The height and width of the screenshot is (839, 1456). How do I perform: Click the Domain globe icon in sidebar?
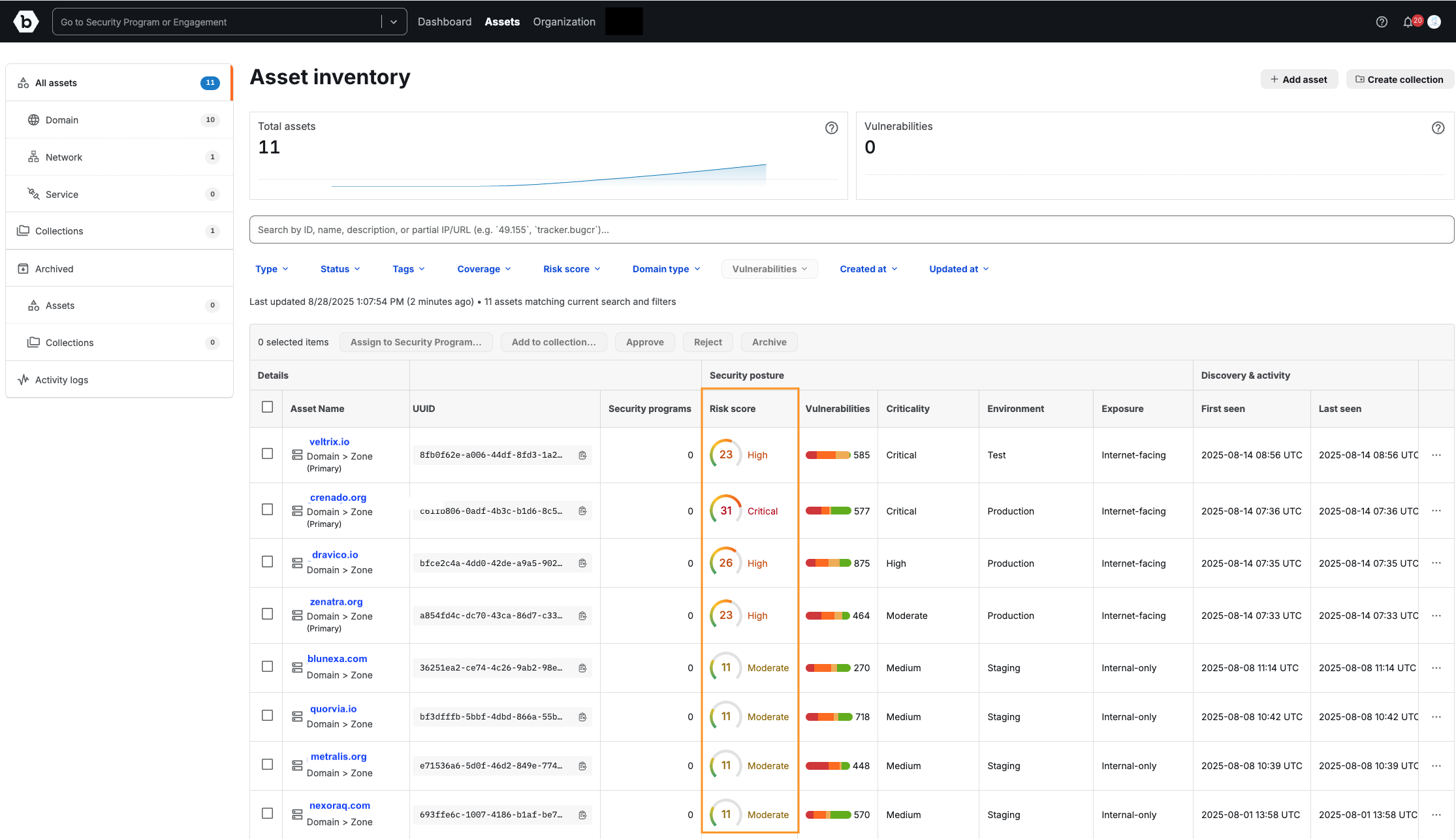[33, 120]
